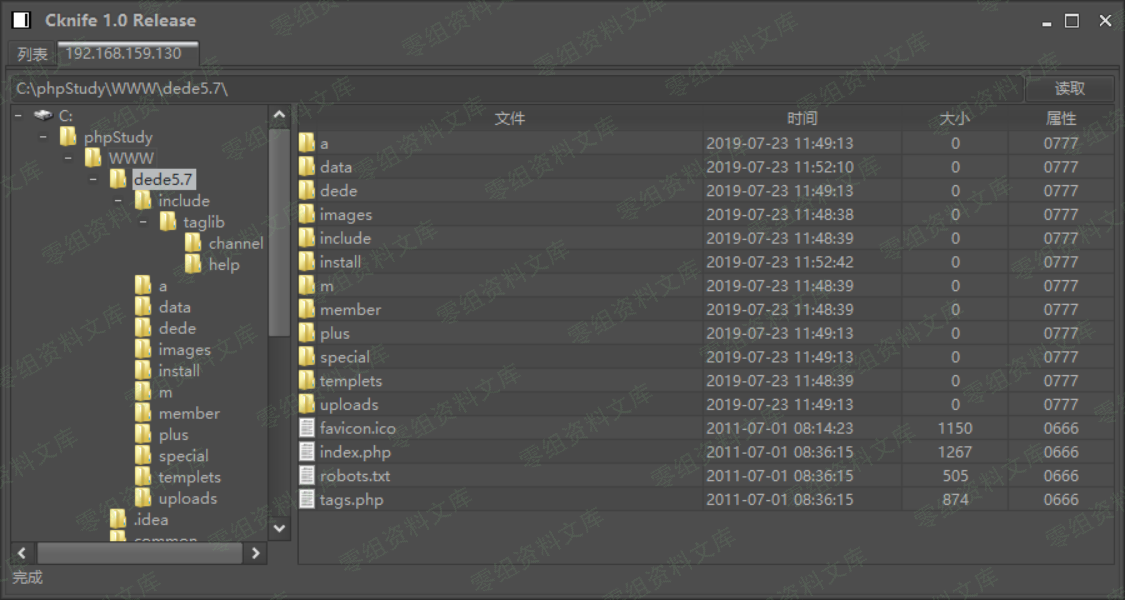Sort by the 时间 column header
1125x600 pixels.
tap(801, 118)
